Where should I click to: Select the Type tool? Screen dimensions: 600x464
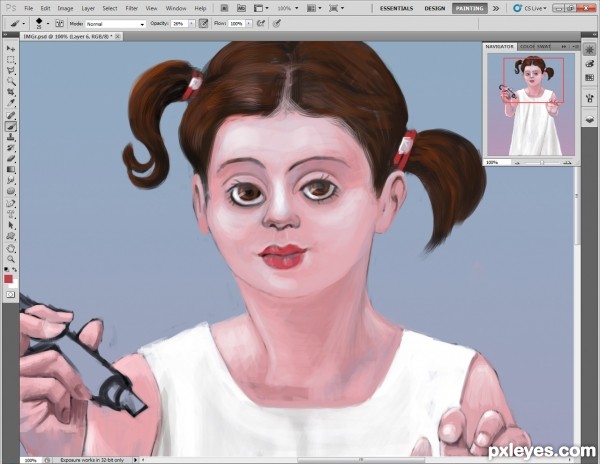coord(11,214)
